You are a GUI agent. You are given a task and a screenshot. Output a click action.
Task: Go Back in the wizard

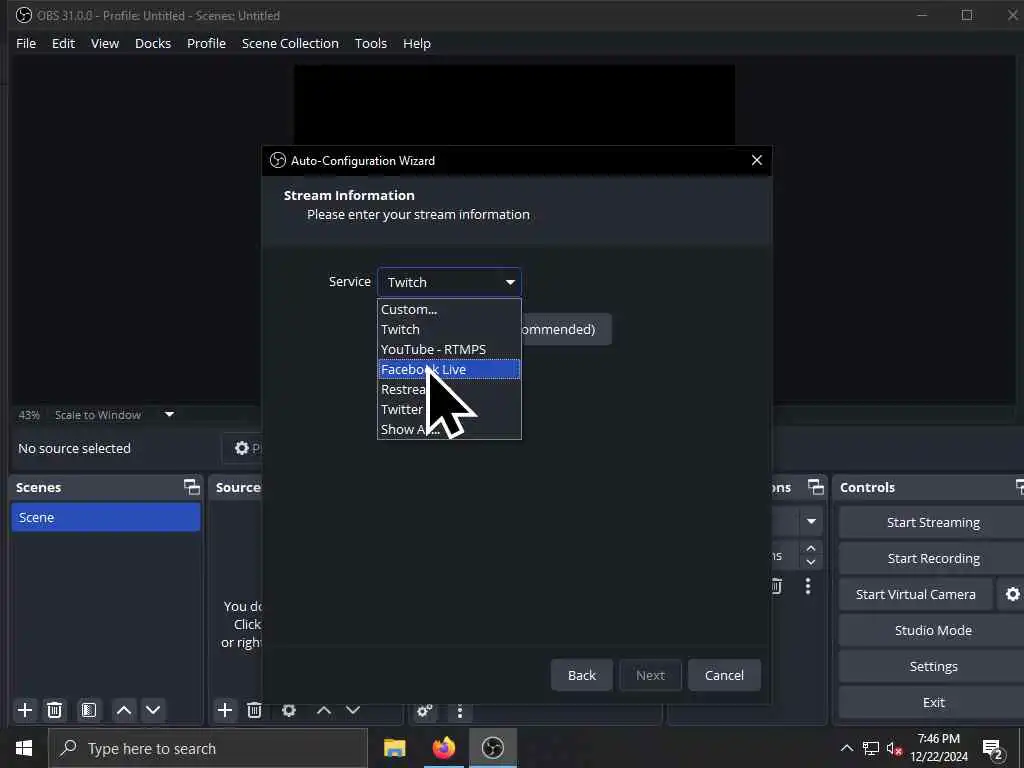(x=582, y=675)
